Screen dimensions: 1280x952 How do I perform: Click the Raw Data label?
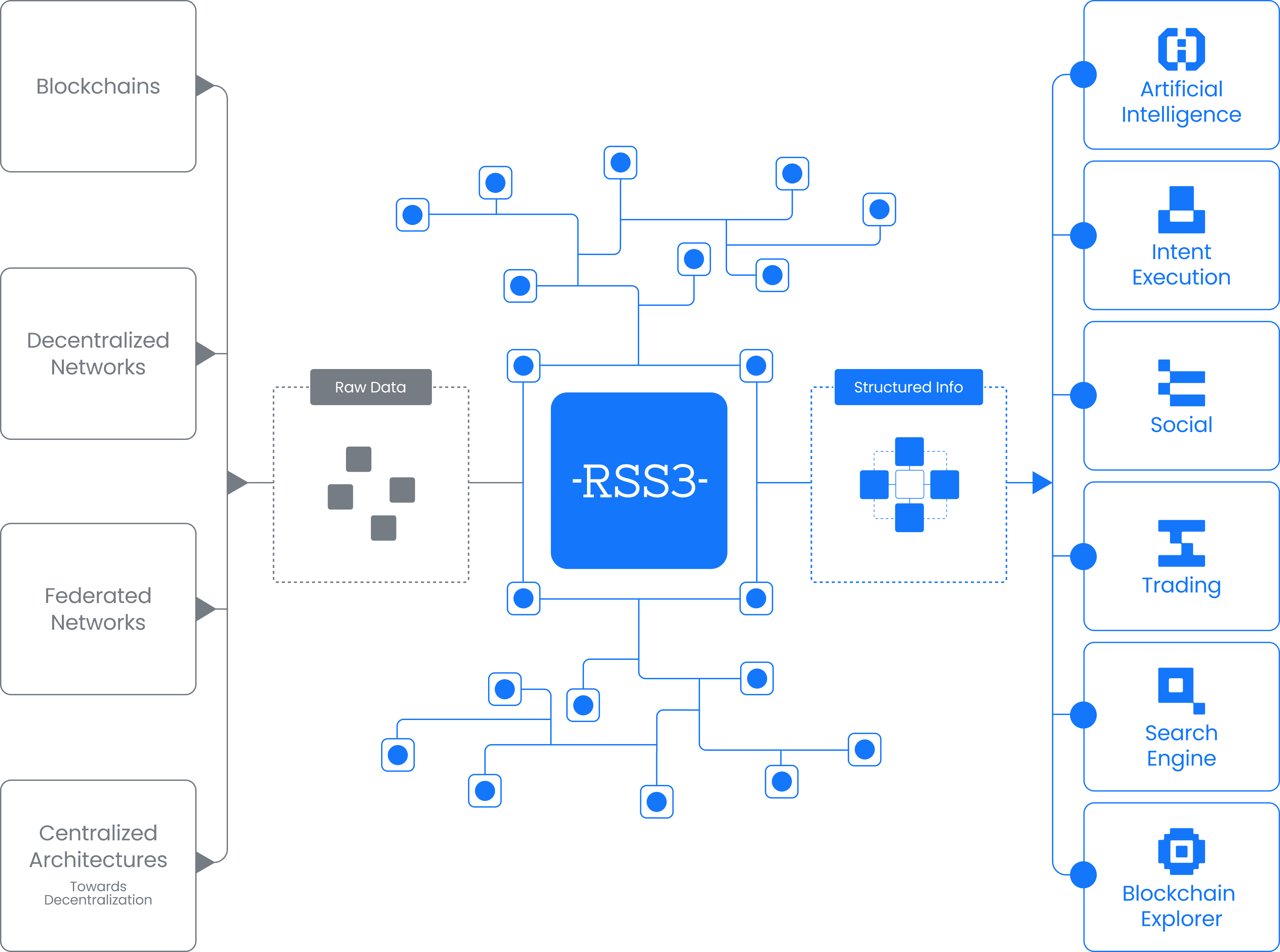371,387
